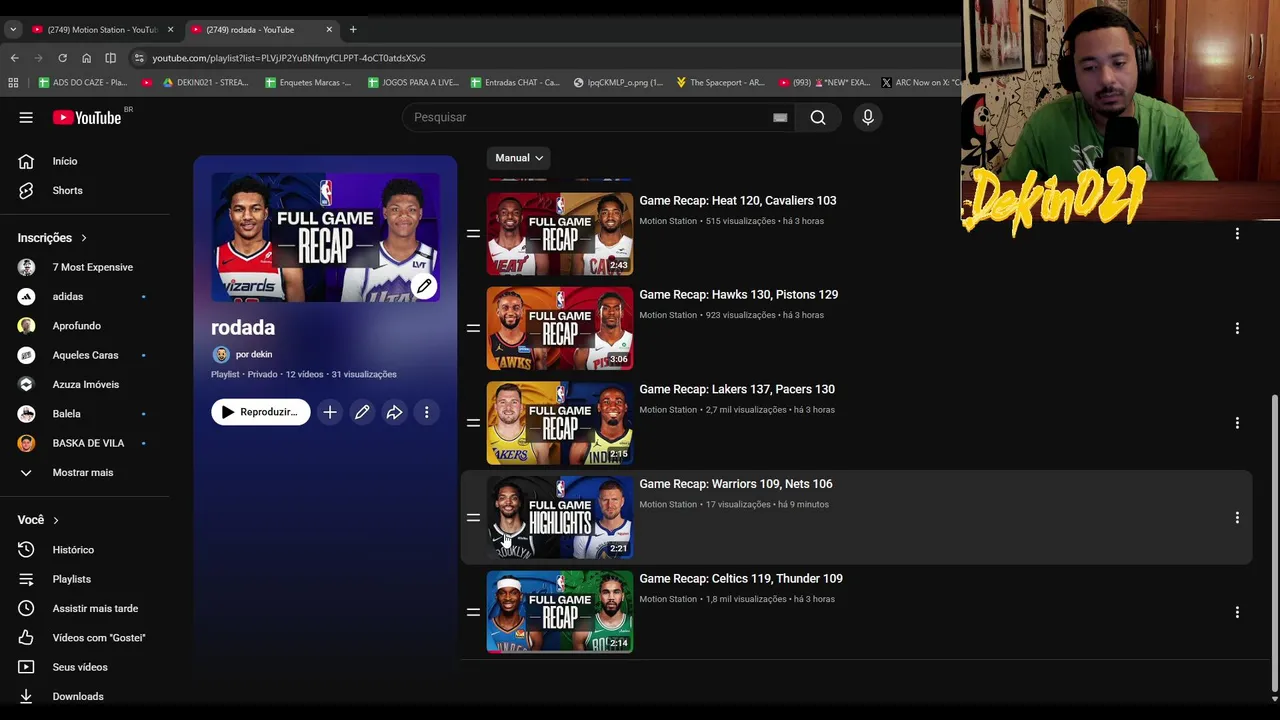The image size is (1280, 720).
Task: Open a new browser tab
Action: pyautogui.click(x=353, y=29)
